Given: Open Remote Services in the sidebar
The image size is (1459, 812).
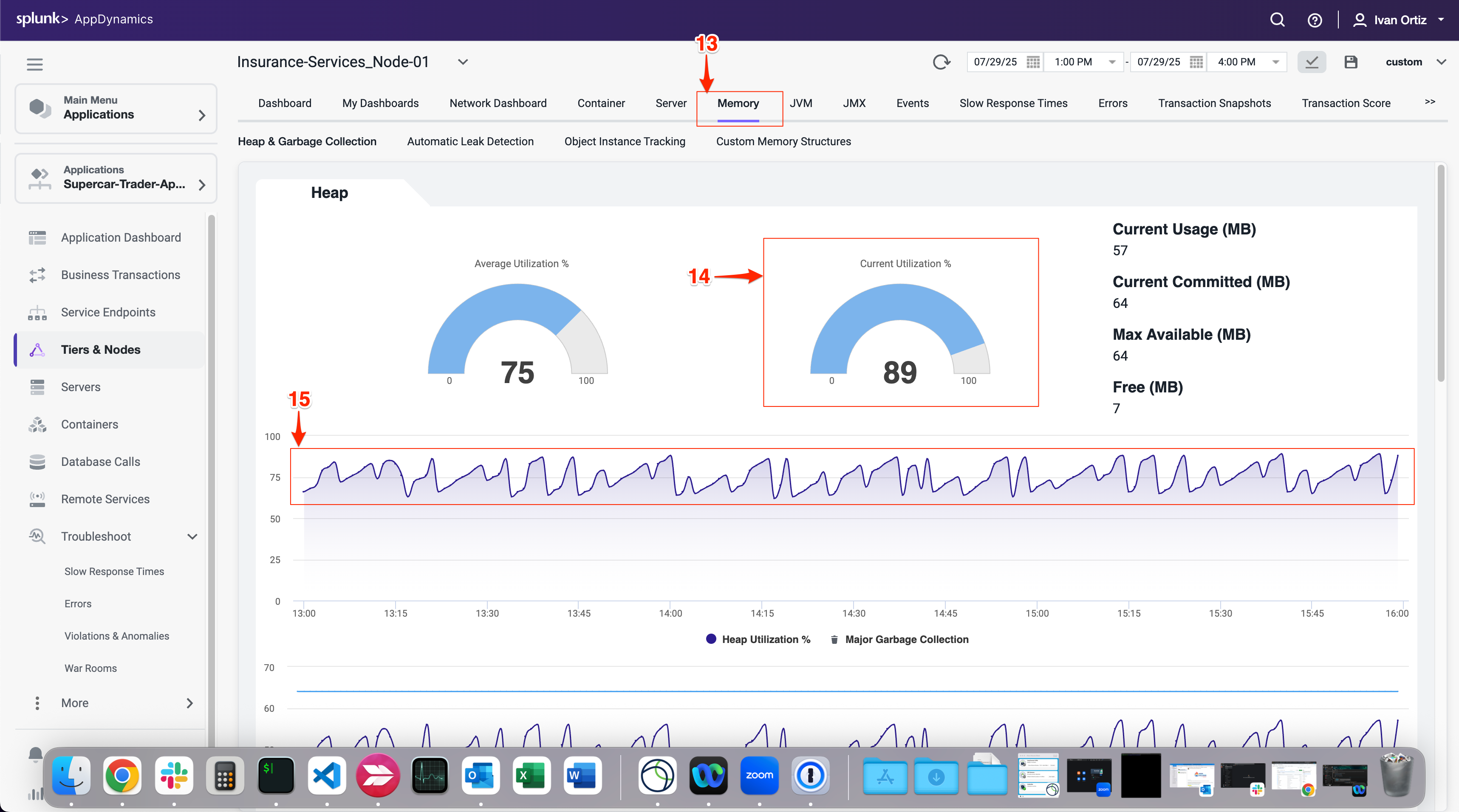Looking at the screenshot, I should [x=105, y=499].
